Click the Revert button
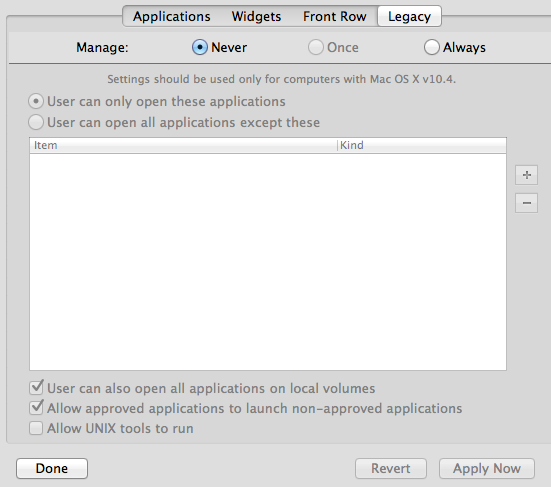Image resolution: width=551 pixels, height=487 pixels. (391, 468)
